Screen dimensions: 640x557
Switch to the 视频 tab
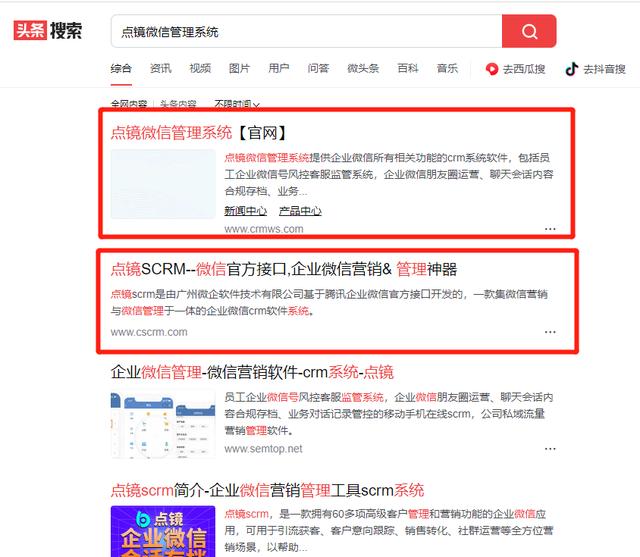200,69
